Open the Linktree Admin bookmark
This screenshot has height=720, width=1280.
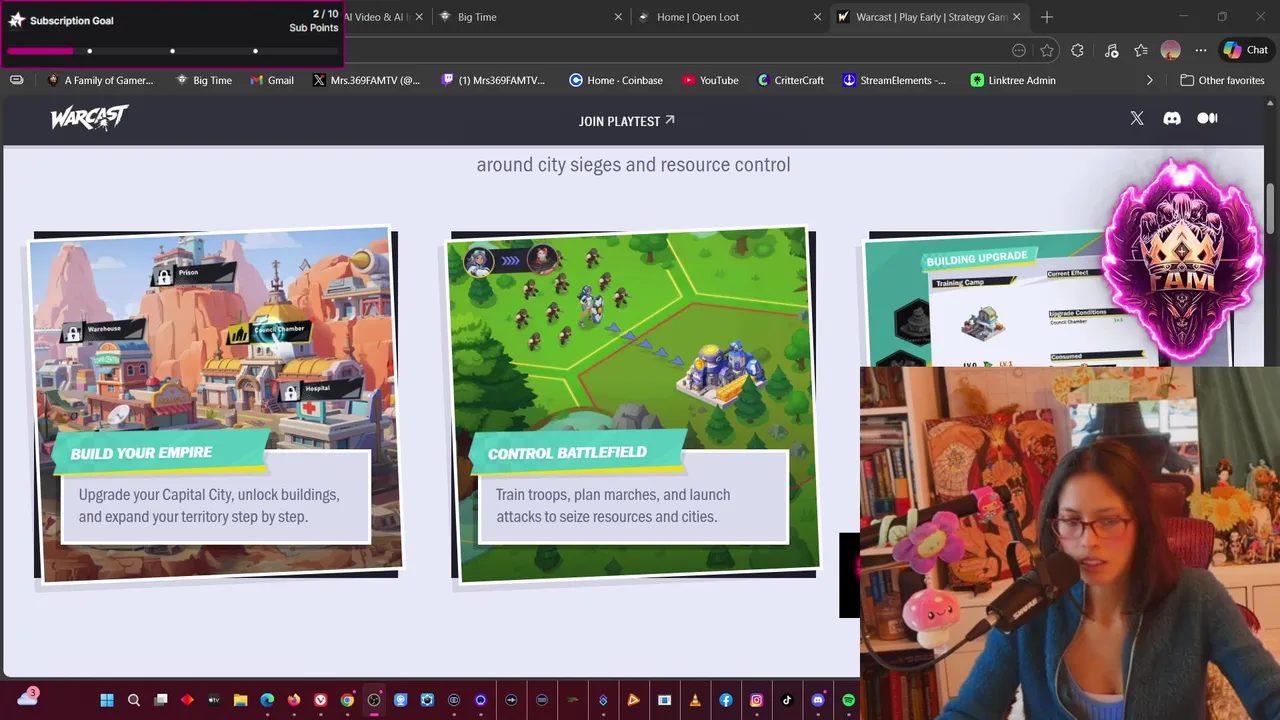tap(1013, 80)
